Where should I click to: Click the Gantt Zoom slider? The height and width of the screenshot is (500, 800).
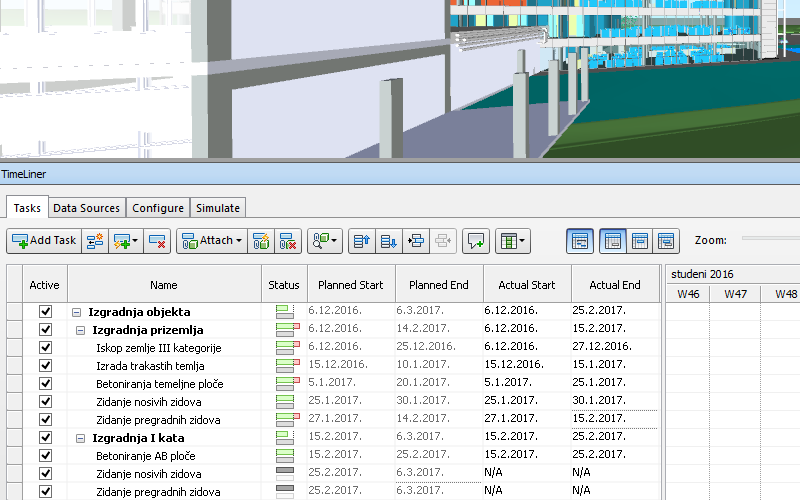(770, 240)
